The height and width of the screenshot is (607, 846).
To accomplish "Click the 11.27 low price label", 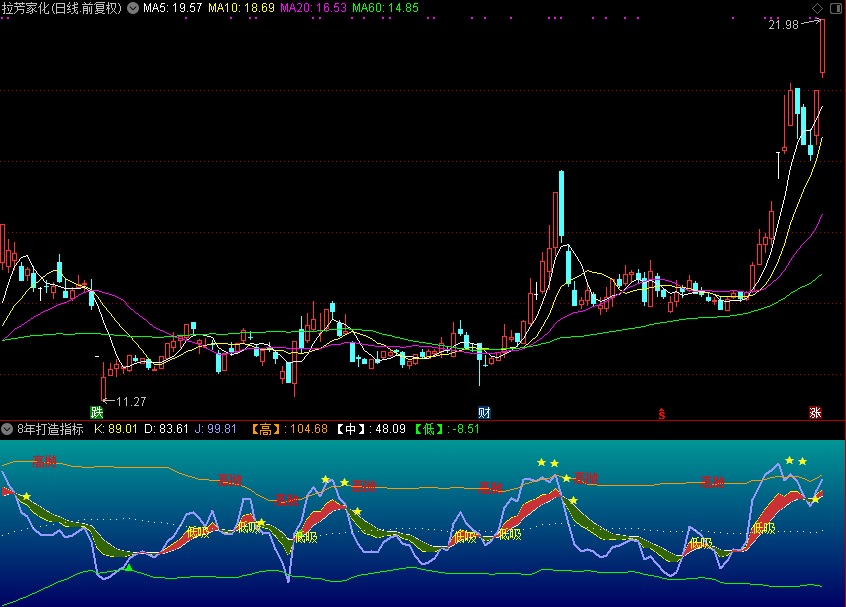I will (x=131, y=401).
